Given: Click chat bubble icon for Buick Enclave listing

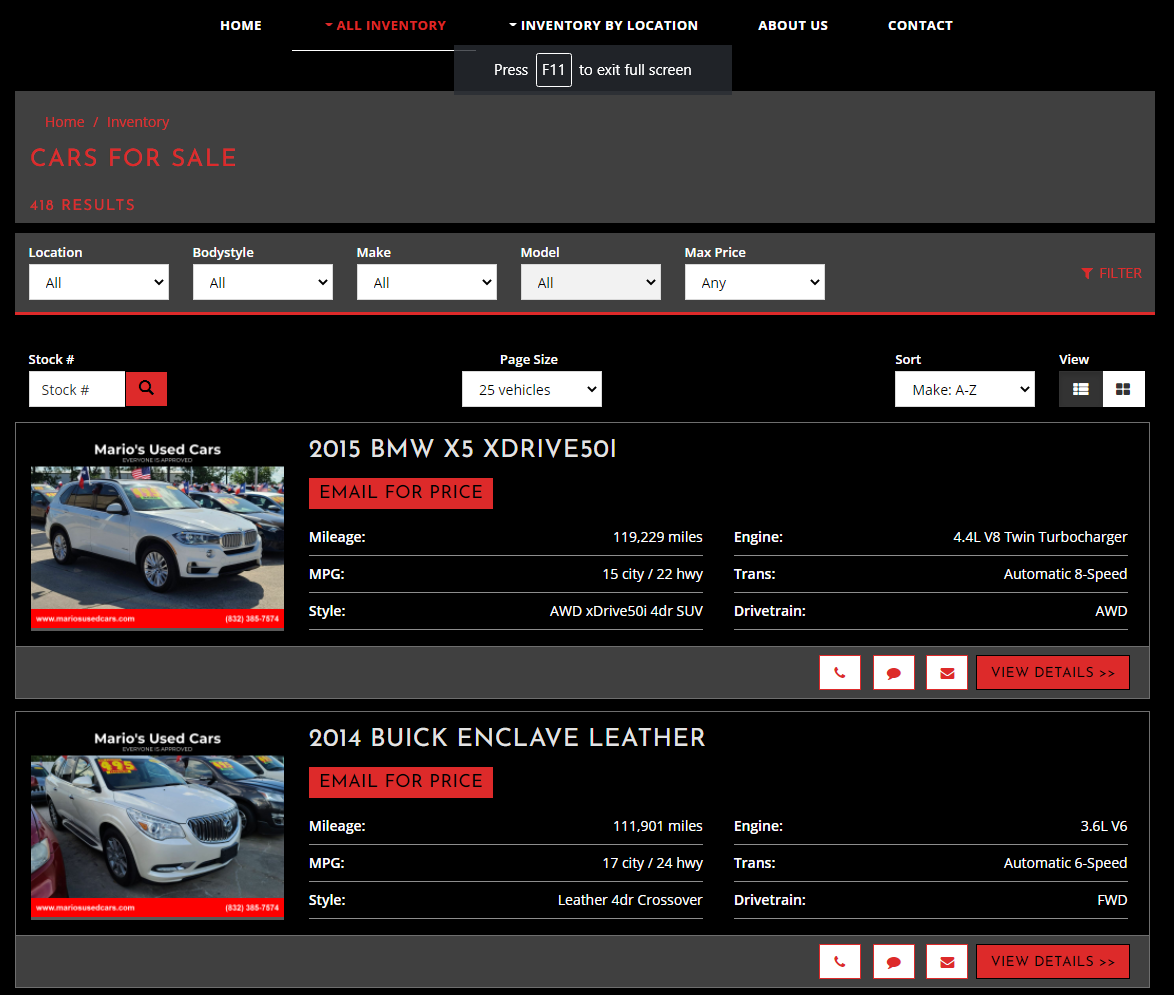Looking at the screenshot, I should pyautogui.click(x=894, y=961).
